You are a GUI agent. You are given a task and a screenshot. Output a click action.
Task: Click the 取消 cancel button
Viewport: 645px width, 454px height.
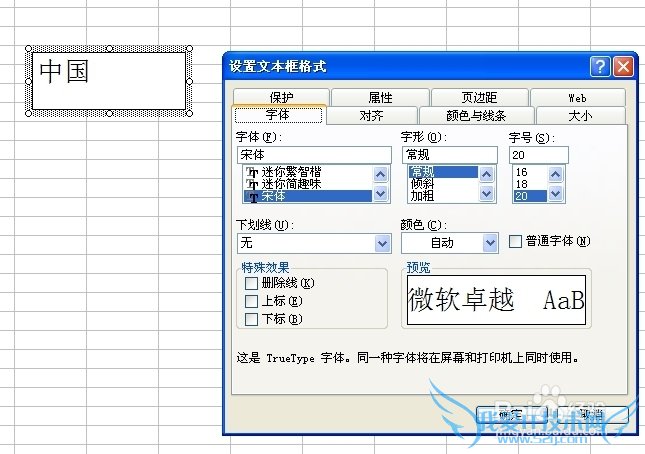point(593,415)
